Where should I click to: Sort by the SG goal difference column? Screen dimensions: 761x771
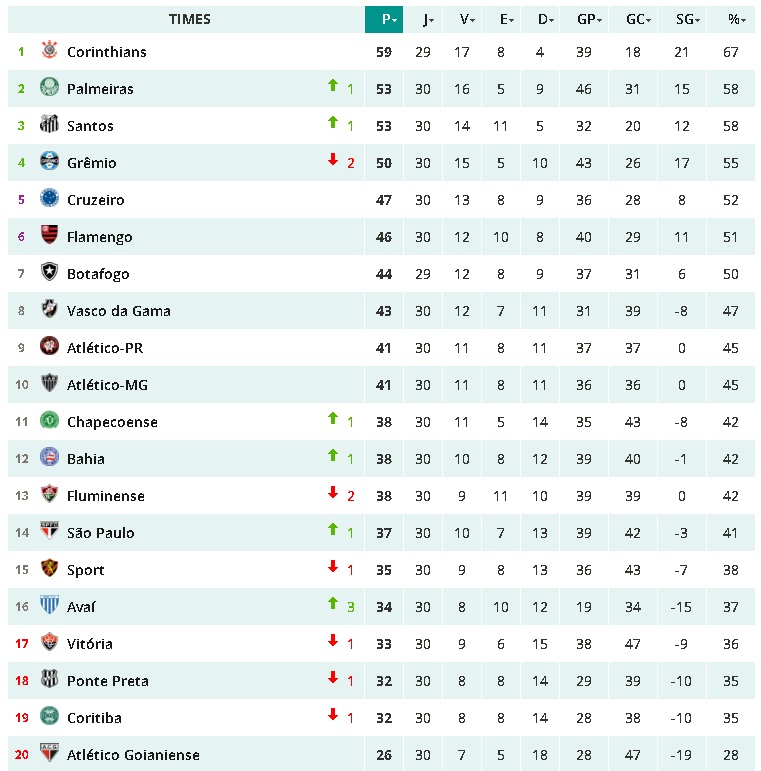point(685,19)
